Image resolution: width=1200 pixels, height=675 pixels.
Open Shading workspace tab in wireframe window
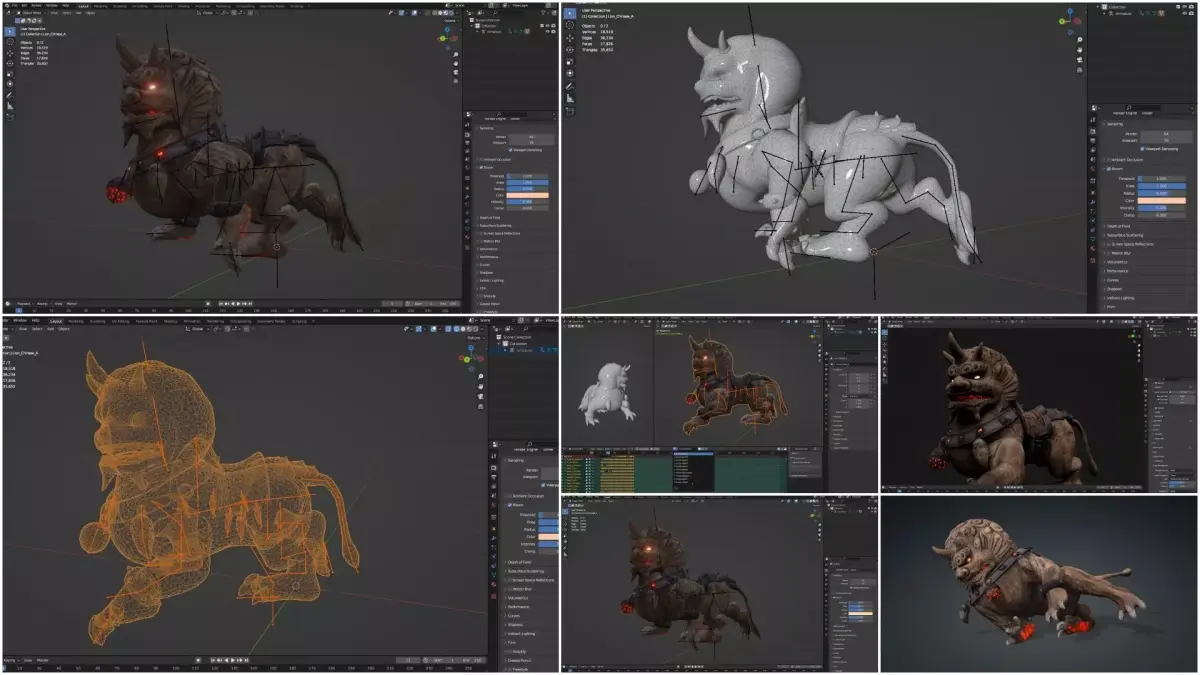click(171, 321)
